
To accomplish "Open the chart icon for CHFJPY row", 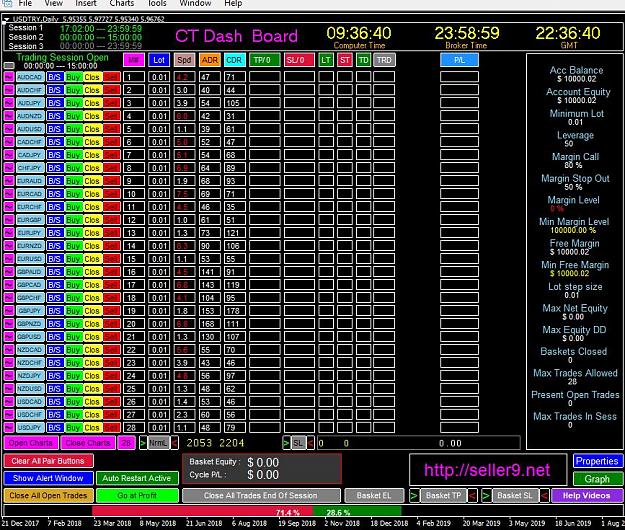I will (9, 168).
